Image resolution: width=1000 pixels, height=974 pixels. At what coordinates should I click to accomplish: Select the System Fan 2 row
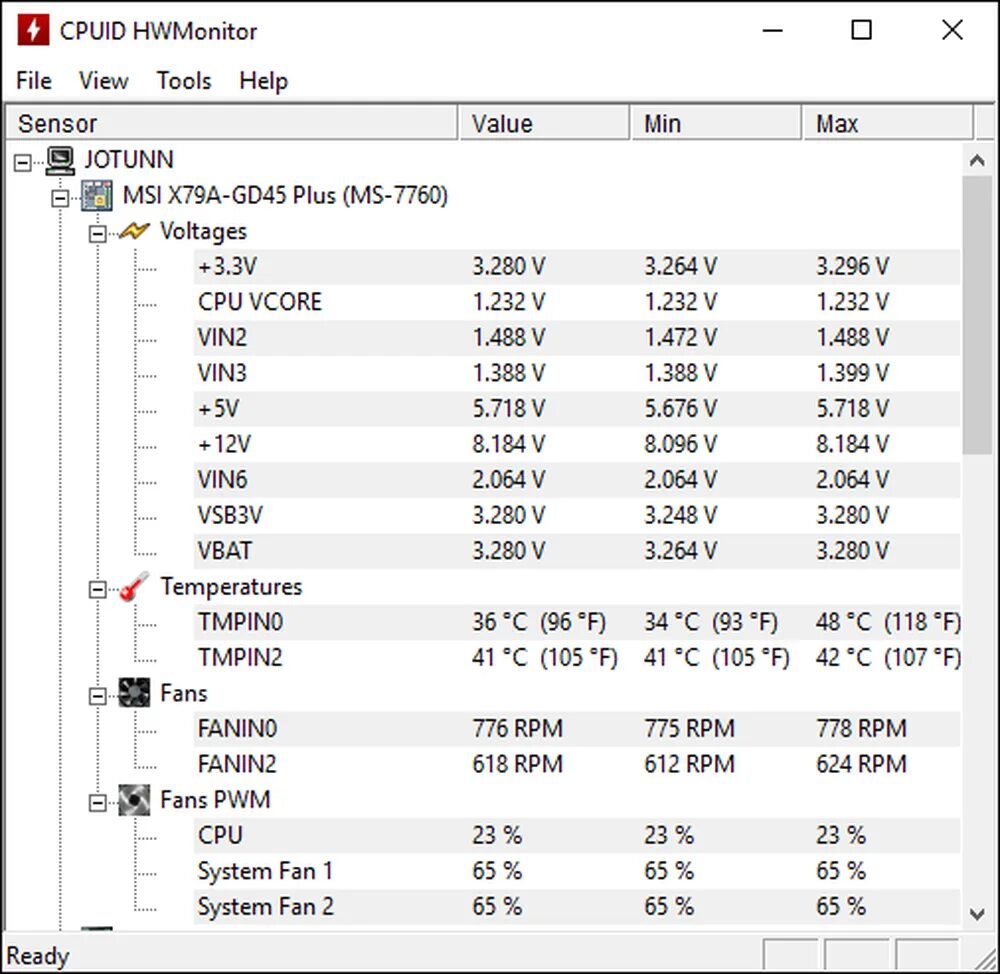pyautogui.click(x=577, y=906)
